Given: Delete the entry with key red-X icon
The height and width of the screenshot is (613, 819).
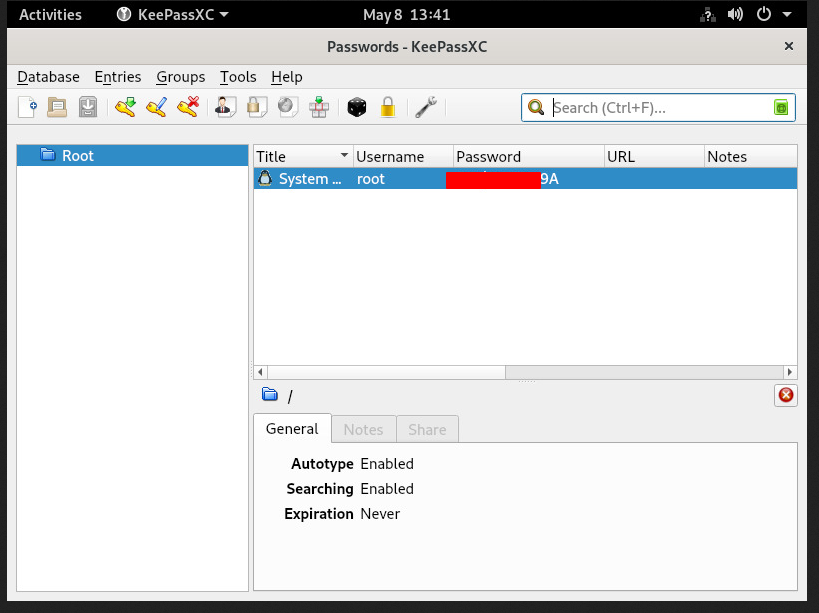Looking at the screenshot, I should (x=188, y=108).
